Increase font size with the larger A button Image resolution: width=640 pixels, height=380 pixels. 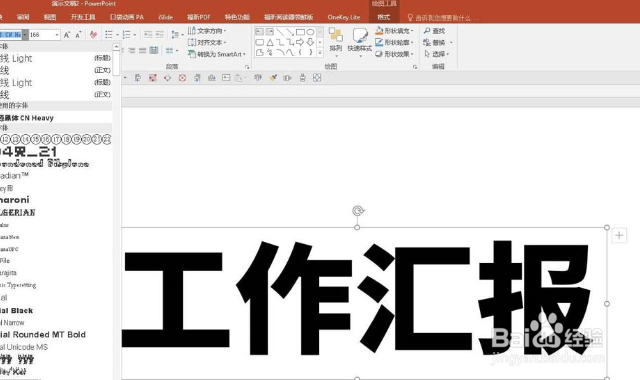(67, 35)
